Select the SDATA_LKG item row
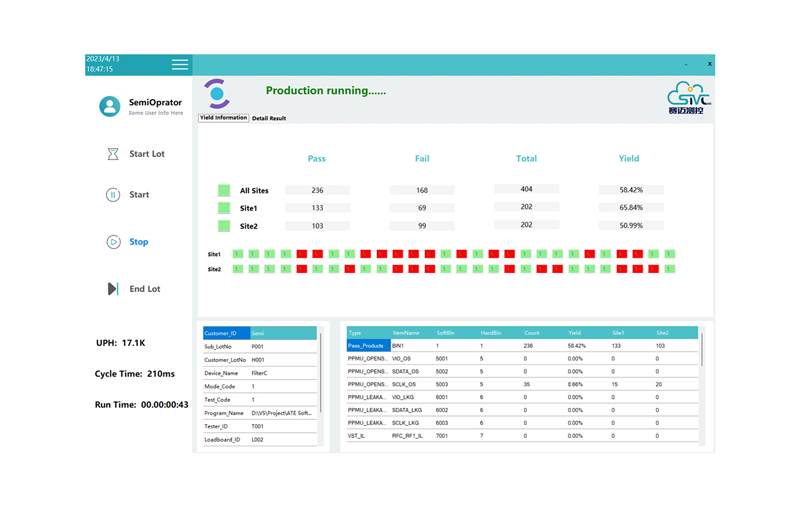 [x=522, y=410]
